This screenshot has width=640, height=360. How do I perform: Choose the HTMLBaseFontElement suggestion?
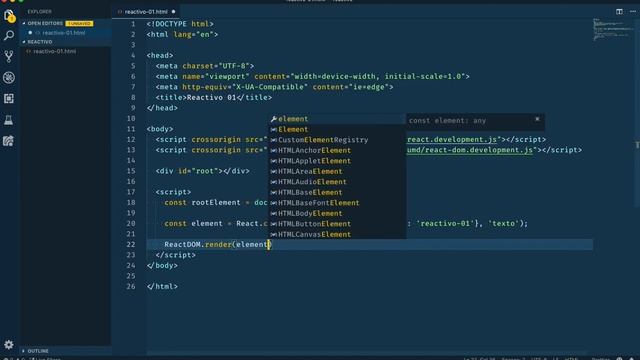[337, 203]
